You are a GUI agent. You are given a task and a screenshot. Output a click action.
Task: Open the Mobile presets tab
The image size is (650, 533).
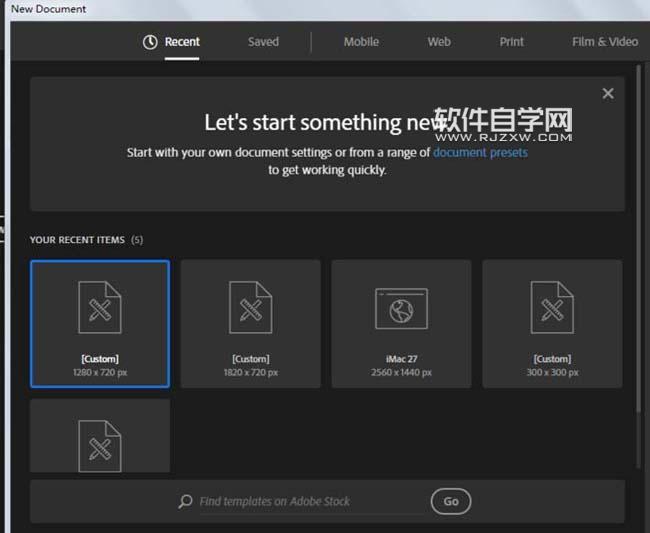point(361,42)
